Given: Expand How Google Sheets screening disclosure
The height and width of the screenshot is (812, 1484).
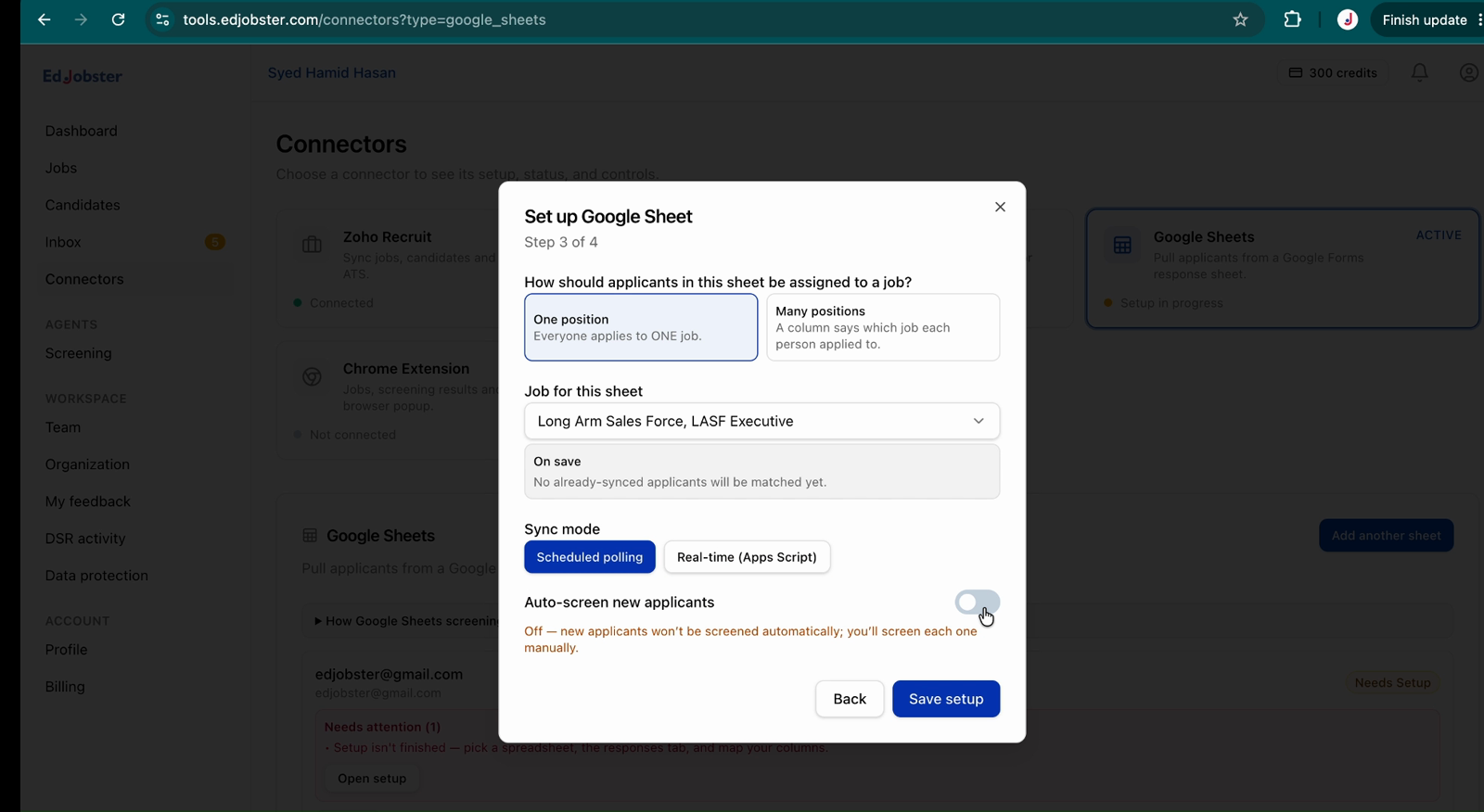Looking at the screenshot, I should [x=408, y=621].
